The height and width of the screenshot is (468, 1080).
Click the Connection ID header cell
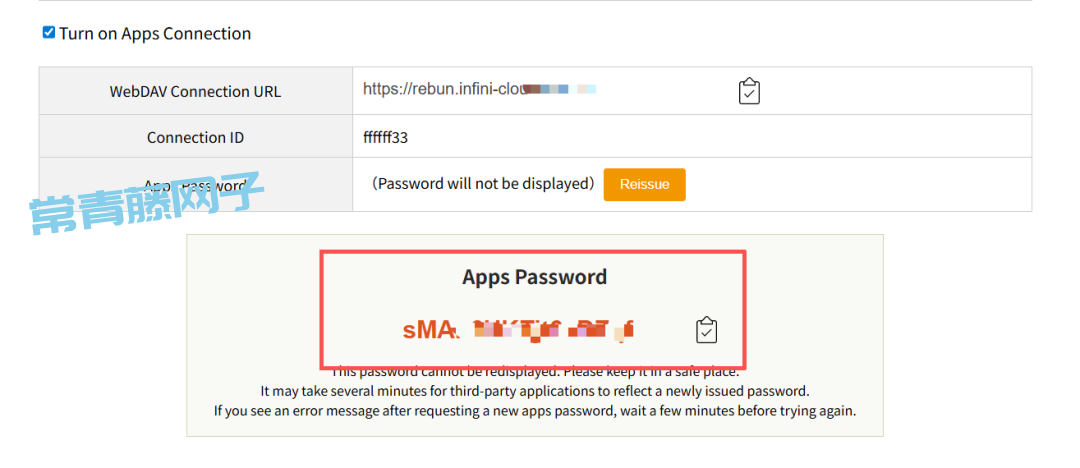tap(196, 137)
